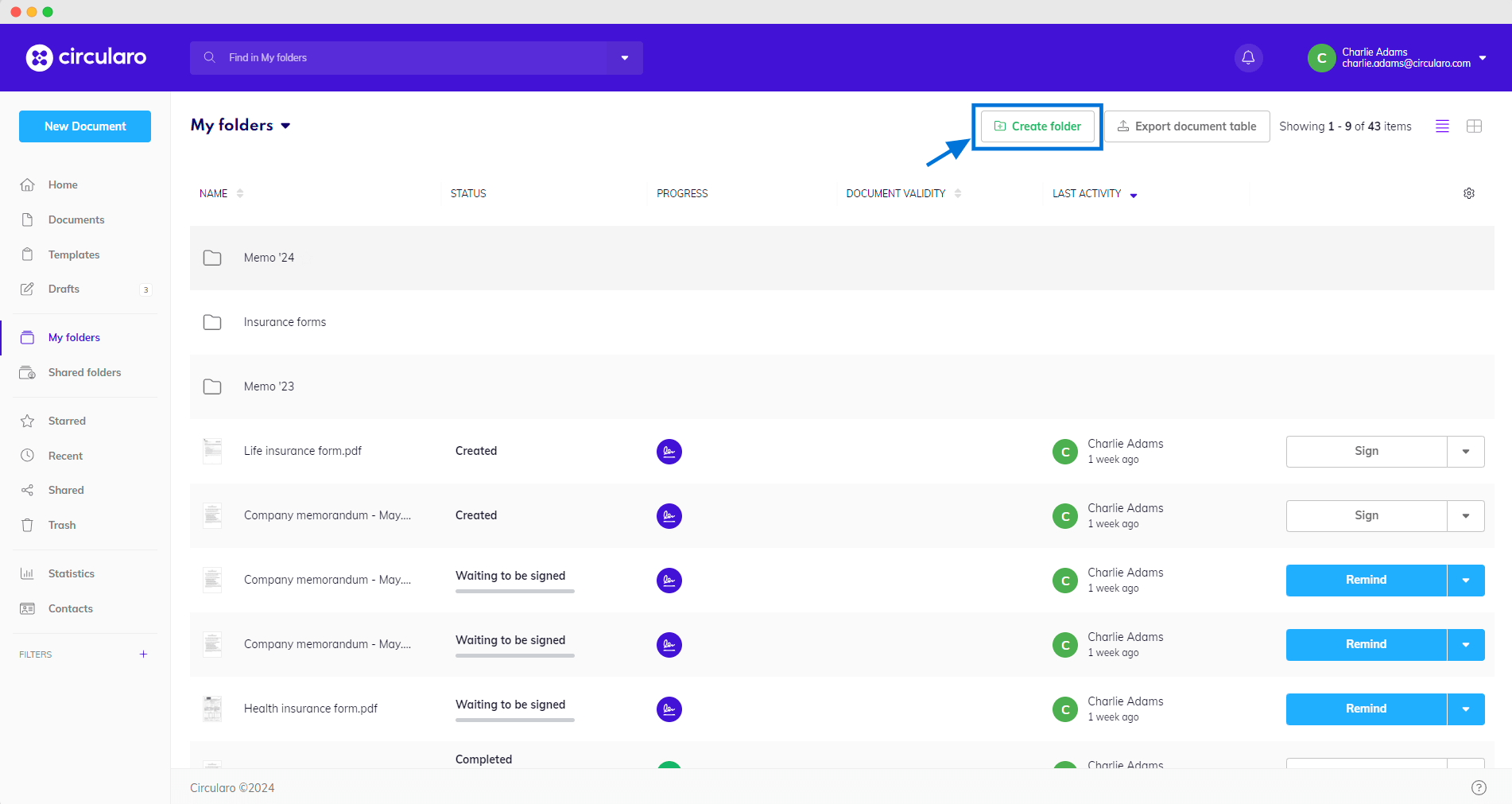The width and height of the screenshot is (1512, 804).
Task: Click the New Document button
Action: [x=85, y=126]
